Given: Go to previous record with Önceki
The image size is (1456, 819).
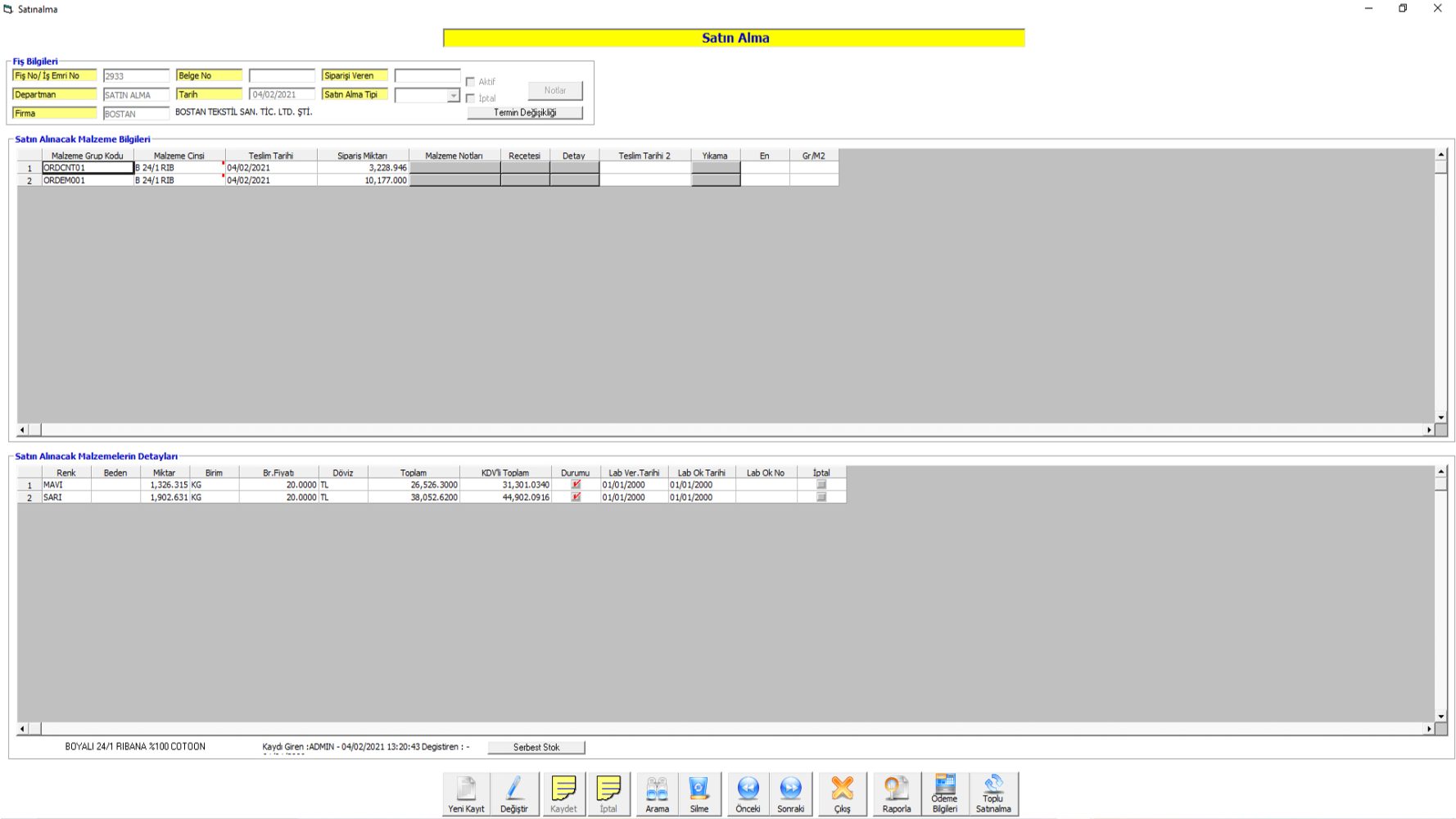Looking at the screenshot, I should coord(748,794).
